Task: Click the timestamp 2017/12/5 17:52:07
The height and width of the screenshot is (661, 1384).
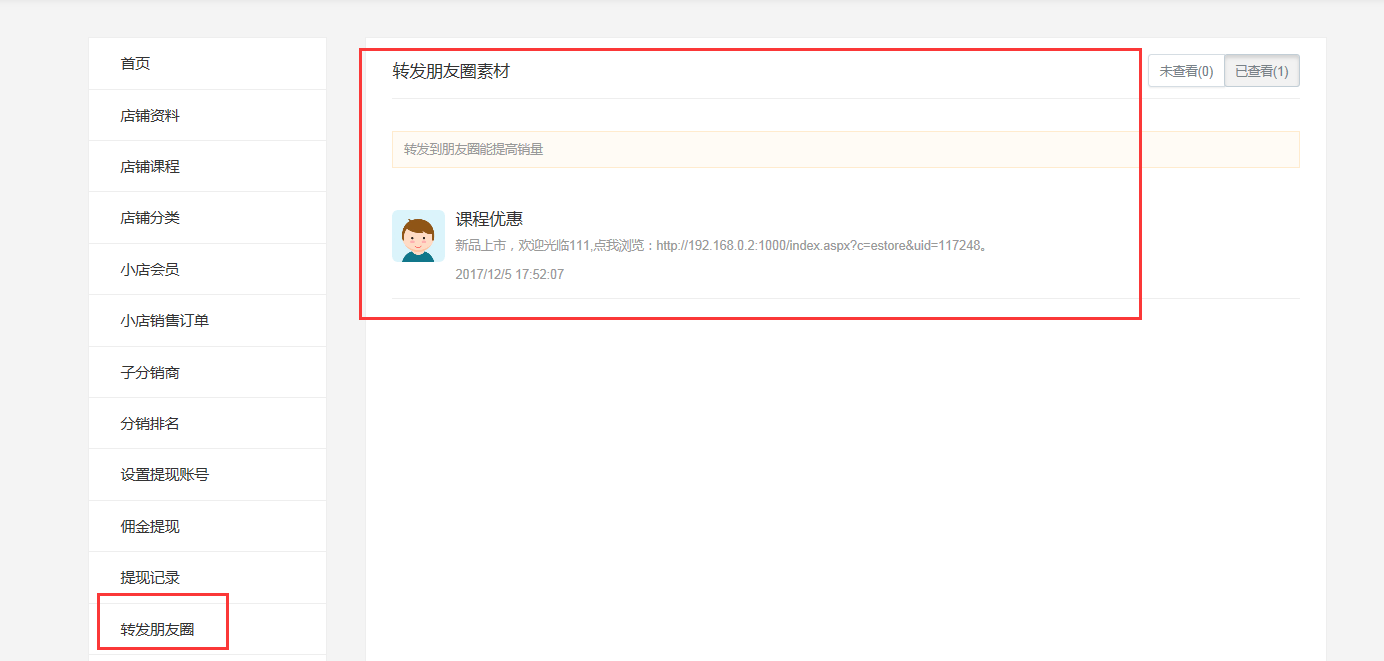Action: [x=509, y=274]
